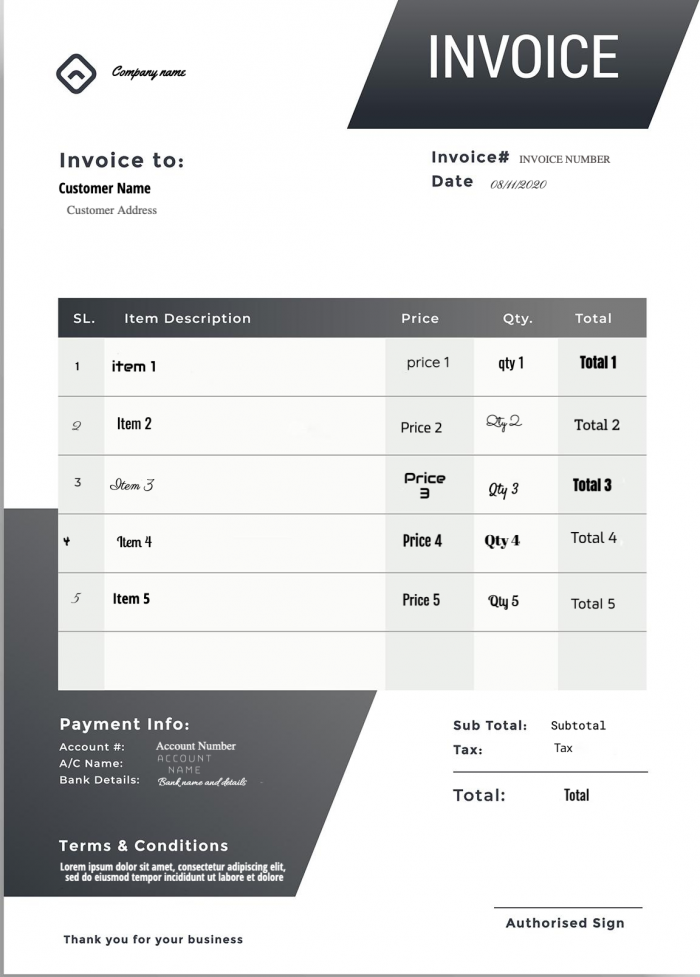Click the Authorised Sign line label

(564, 923)
